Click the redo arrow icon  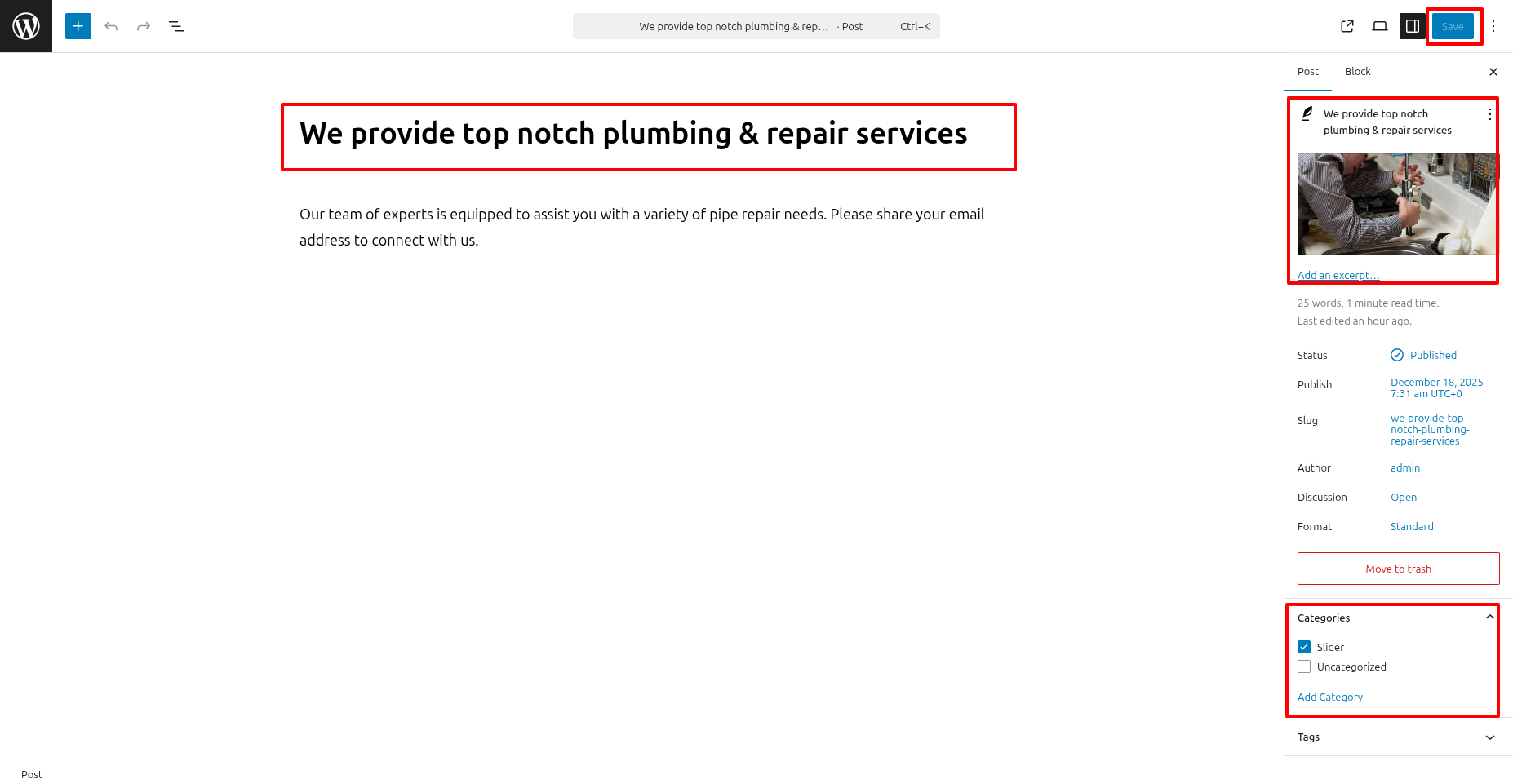point(144,26)
